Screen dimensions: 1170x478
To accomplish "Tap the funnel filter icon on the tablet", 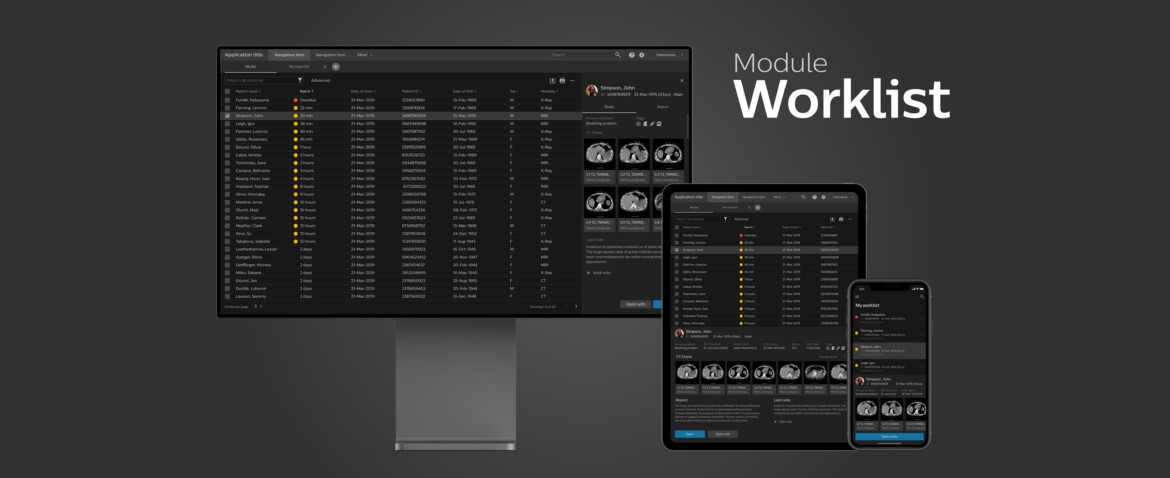I will tap(725, 219).
